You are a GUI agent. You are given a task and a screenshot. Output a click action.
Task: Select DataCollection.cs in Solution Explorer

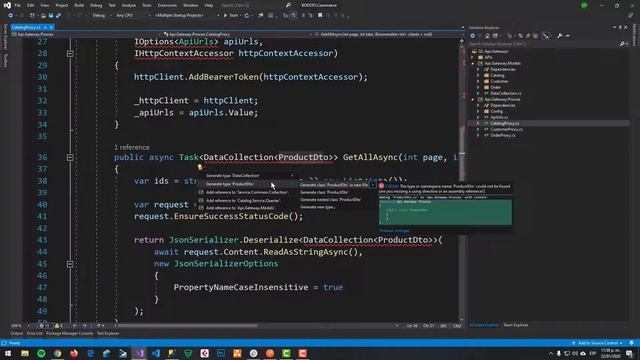coord(506,93)
